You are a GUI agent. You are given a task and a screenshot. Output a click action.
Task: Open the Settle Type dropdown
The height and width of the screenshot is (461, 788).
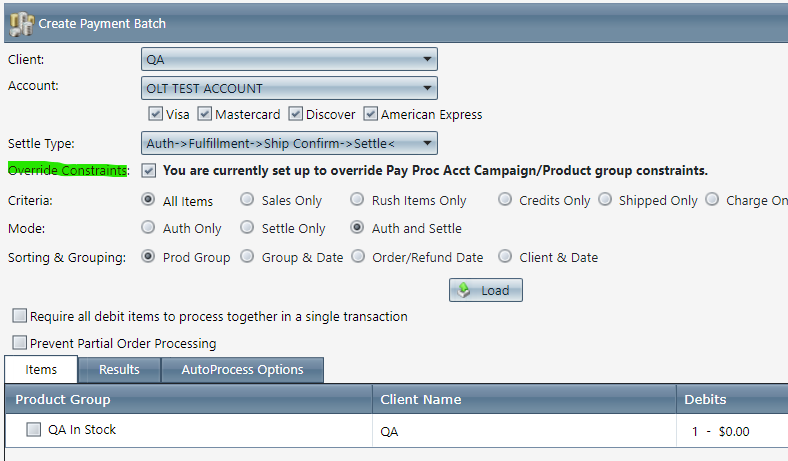tap(289, 143)
